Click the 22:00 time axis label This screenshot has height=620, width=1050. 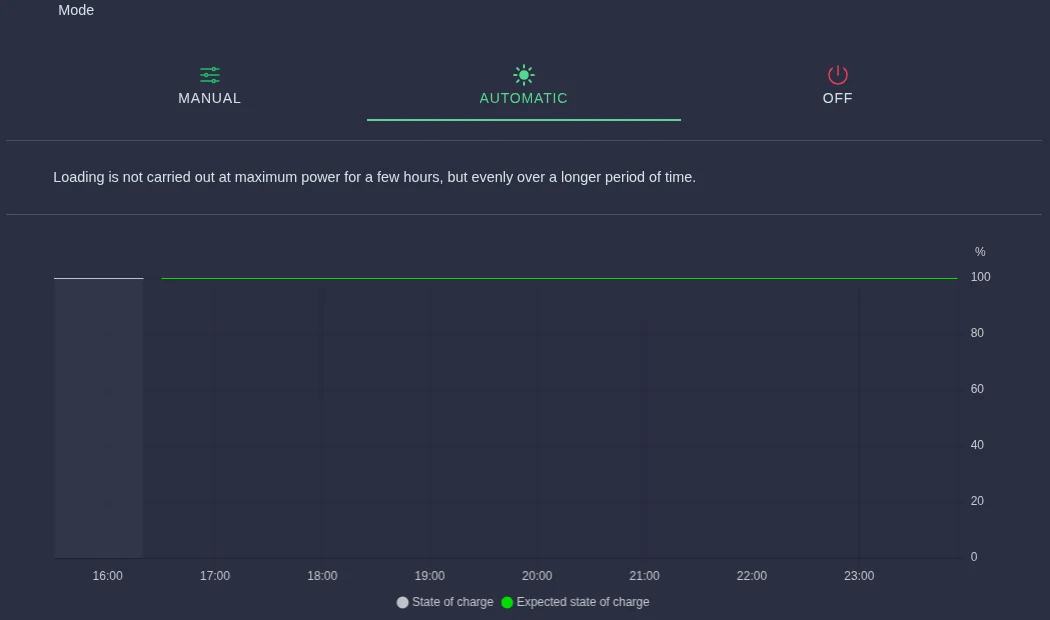tap(751, 576)
